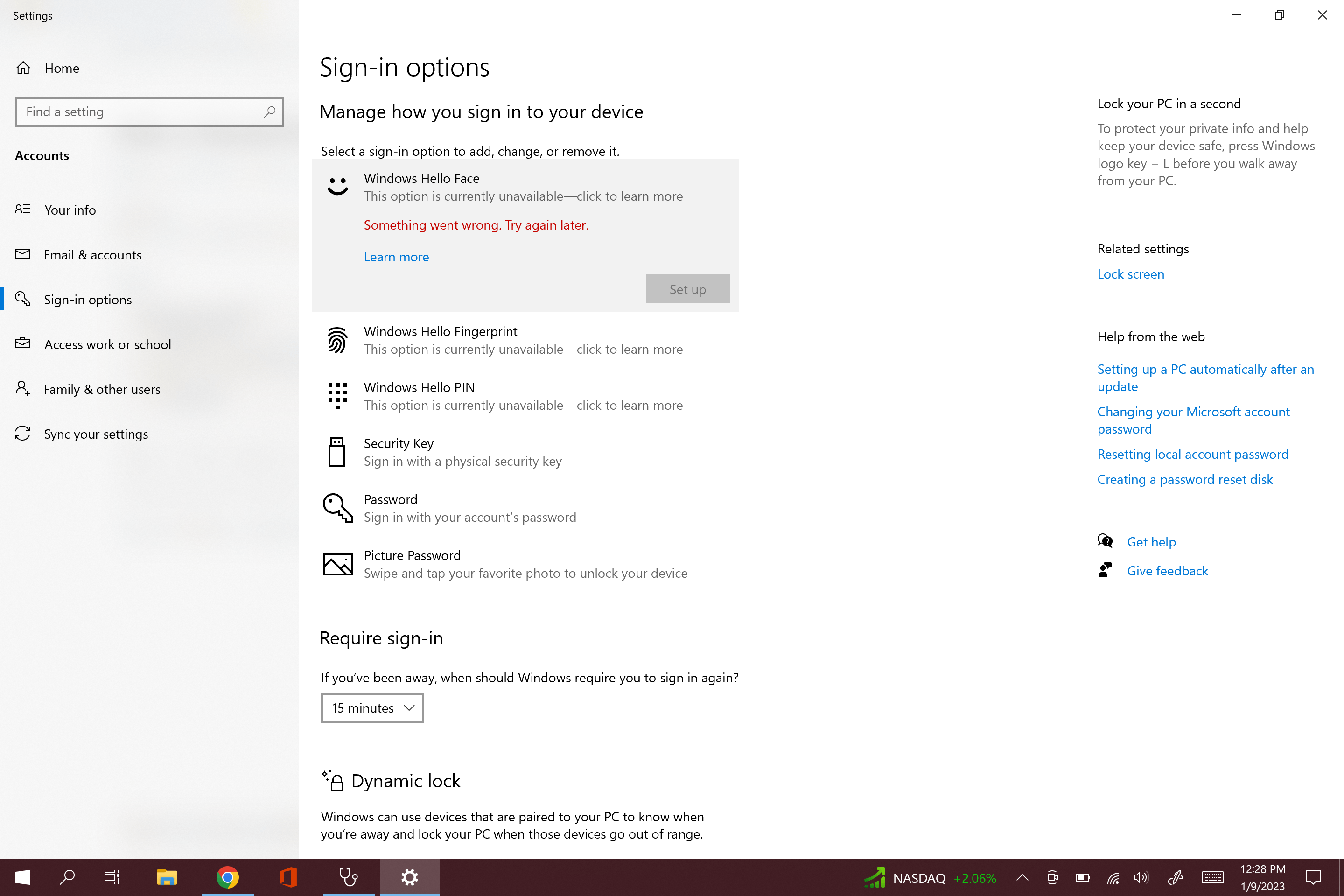Show hidden system tray icons chevron
1344x896 pixels.
[x=1022, y=878]
